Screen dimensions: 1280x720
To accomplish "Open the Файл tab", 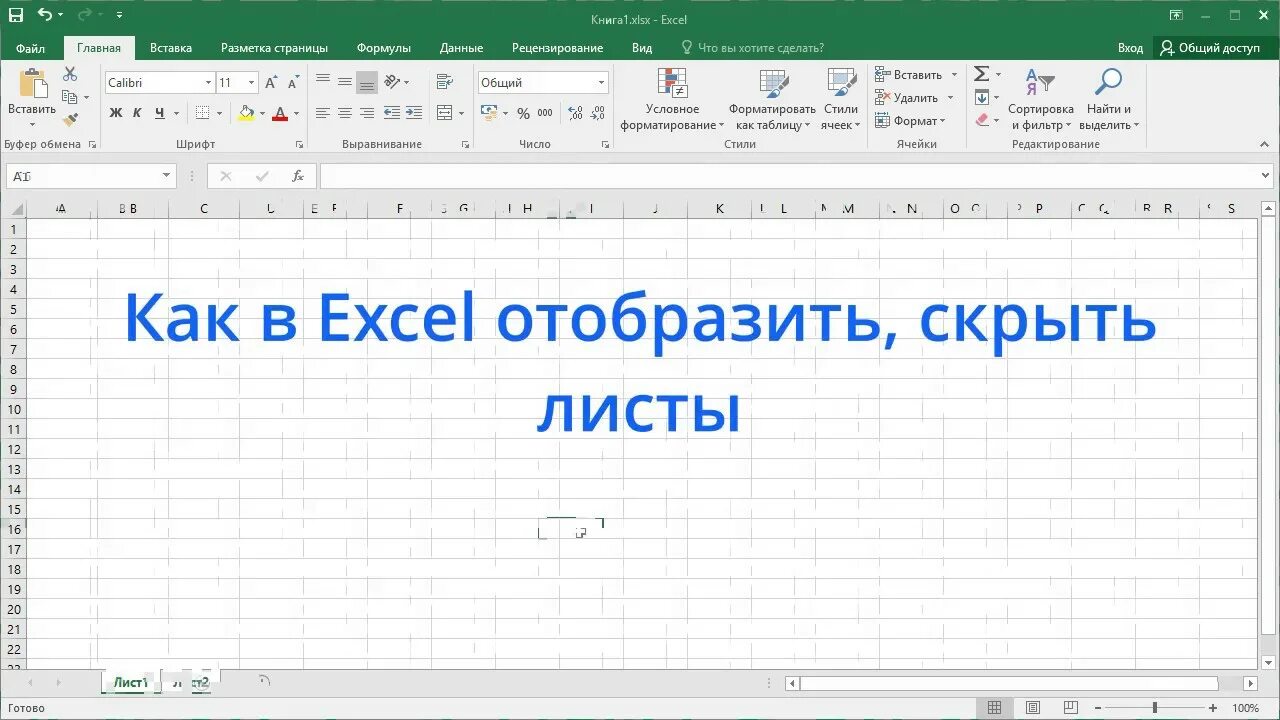I will point(31,48).
